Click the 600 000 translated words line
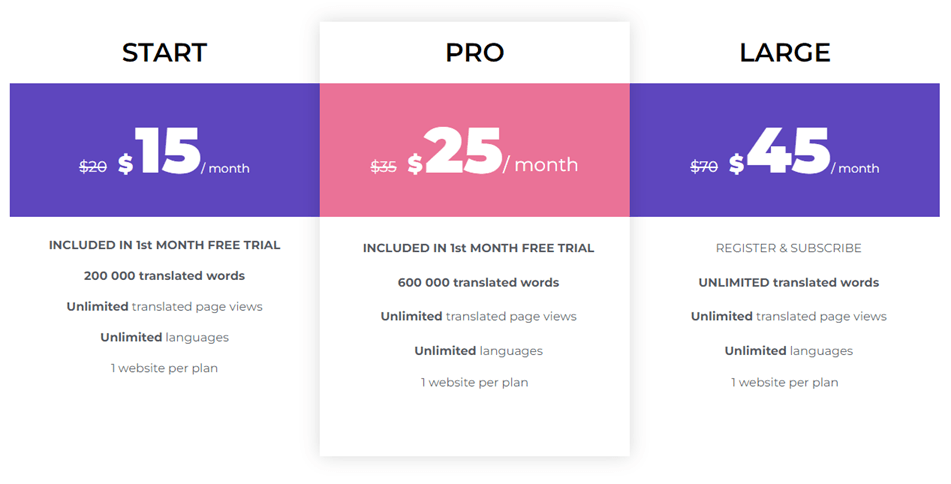The height and width of the screenshot is (484, 951). tap(479, 283)
